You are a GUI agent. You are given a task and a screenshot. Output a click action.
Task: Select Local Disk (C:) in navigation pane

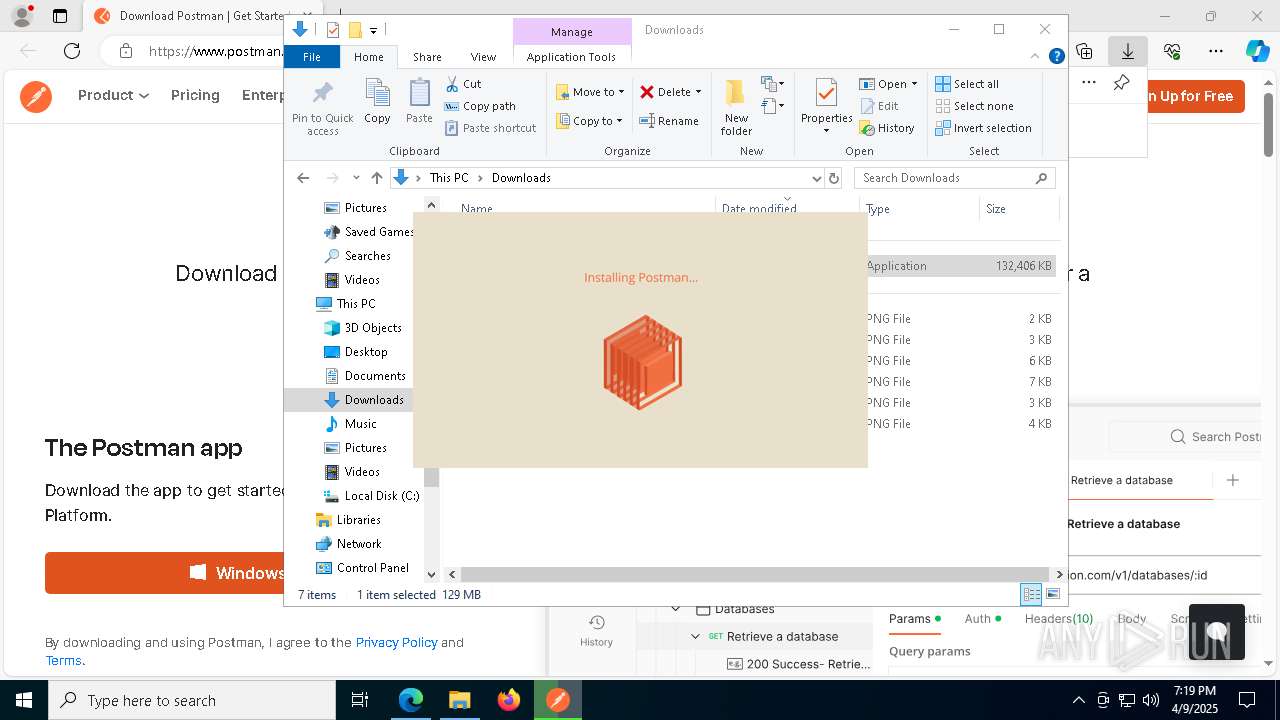(371, 496)
